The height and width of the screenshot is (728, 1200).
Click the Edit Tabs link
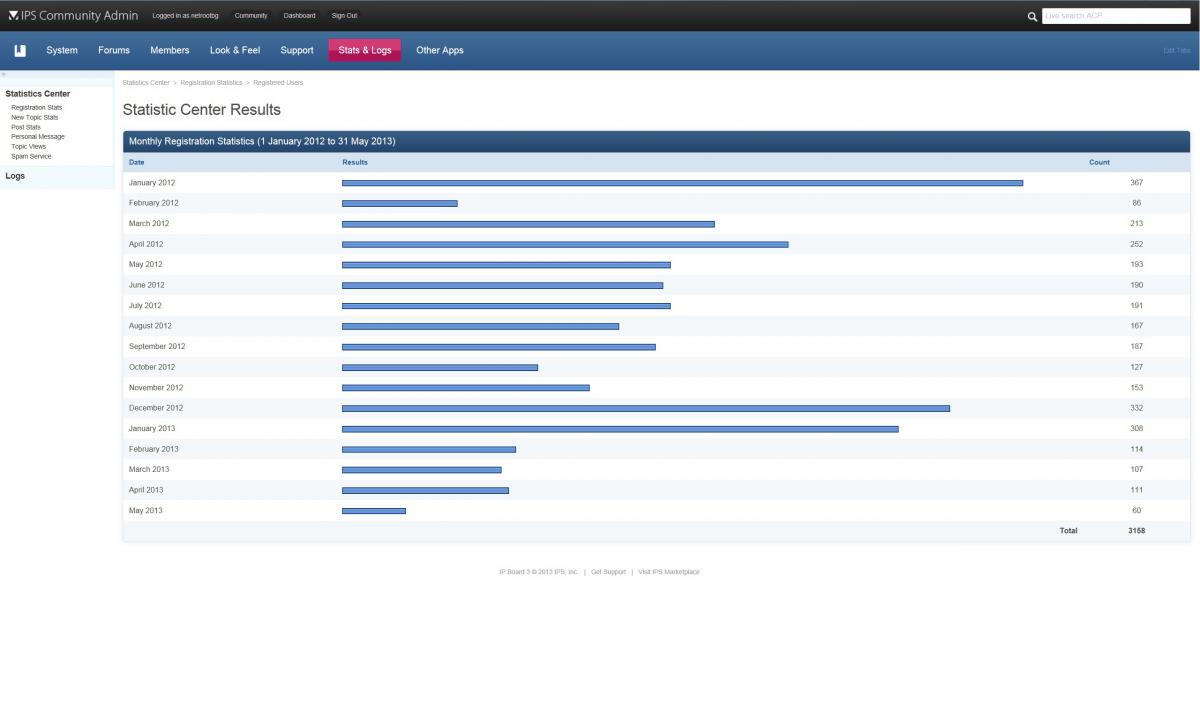(x=1176, y=50)
